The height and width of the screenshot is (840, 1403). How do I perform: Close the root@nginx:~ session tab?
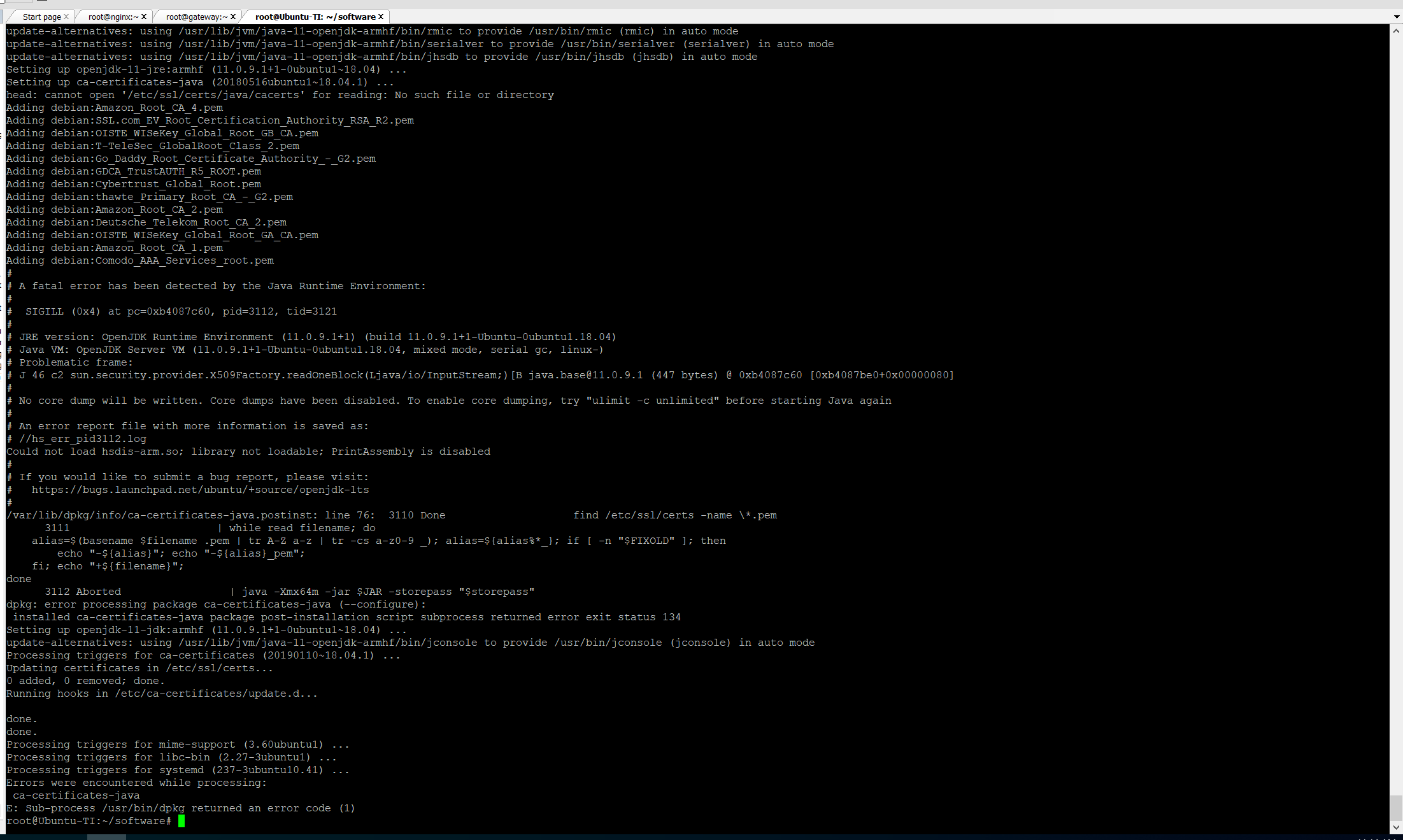(145, 17)
